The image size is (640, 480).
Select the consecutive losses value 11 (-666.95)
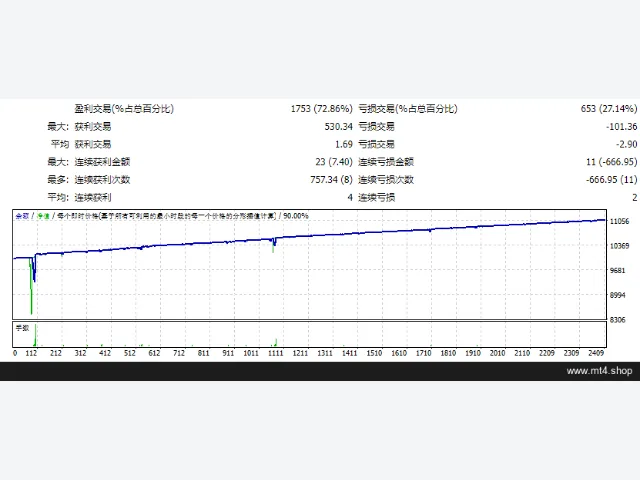(611, 162)
